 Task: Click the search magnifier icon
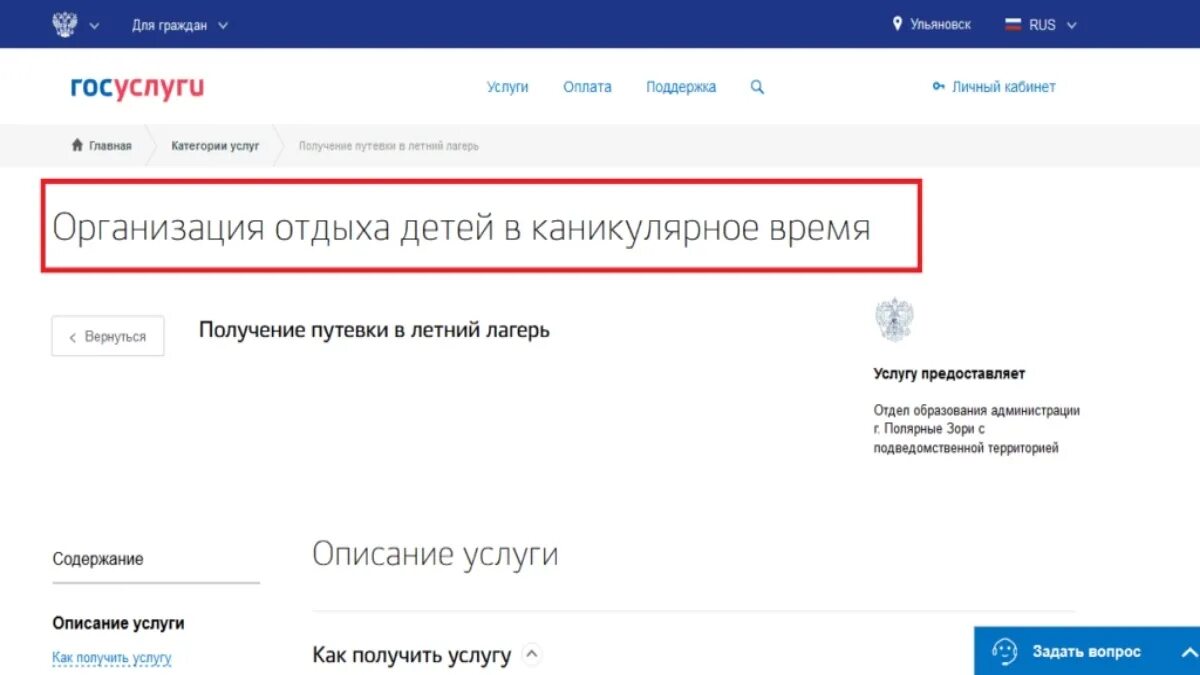757,87
